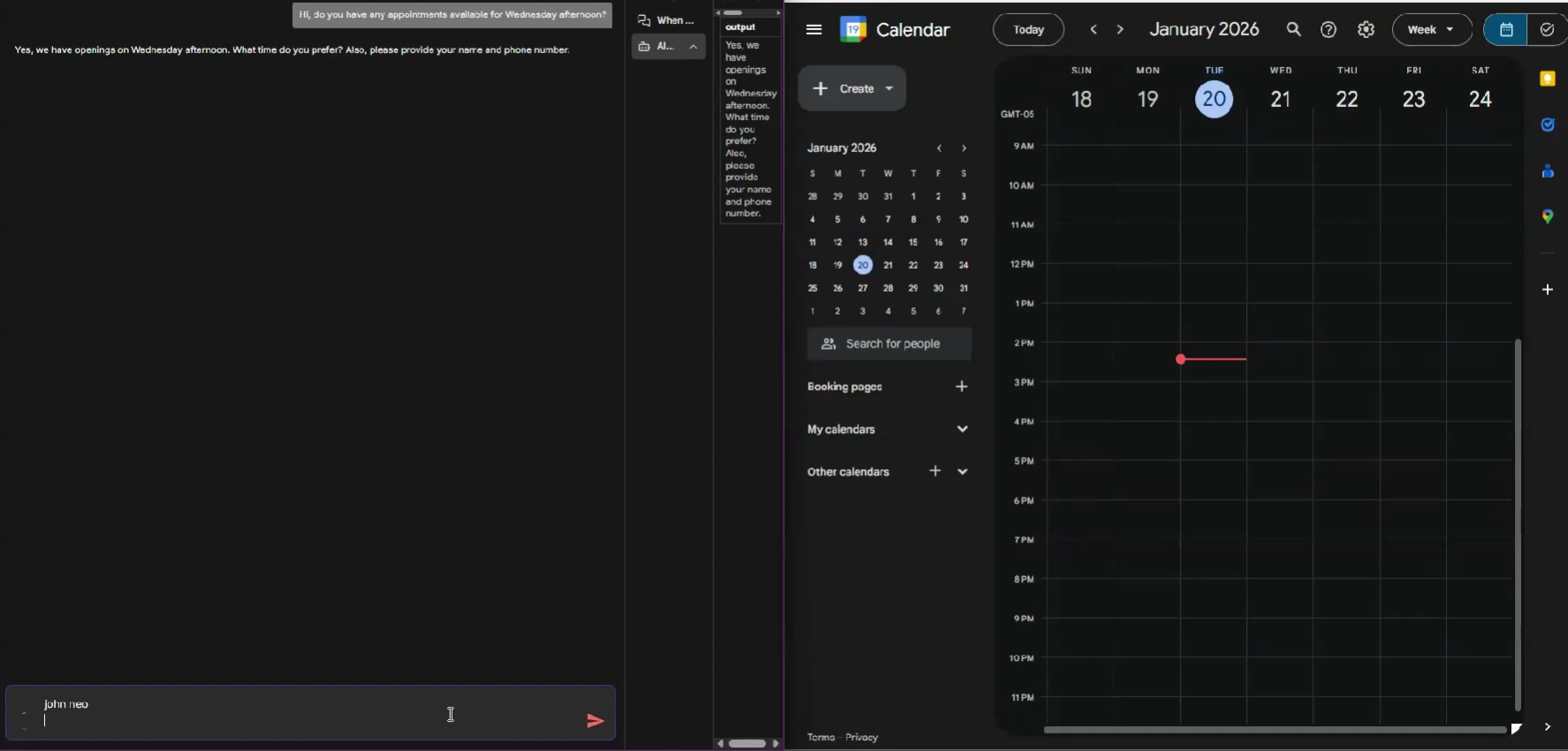Open the Privacy link

pos(861,737)
